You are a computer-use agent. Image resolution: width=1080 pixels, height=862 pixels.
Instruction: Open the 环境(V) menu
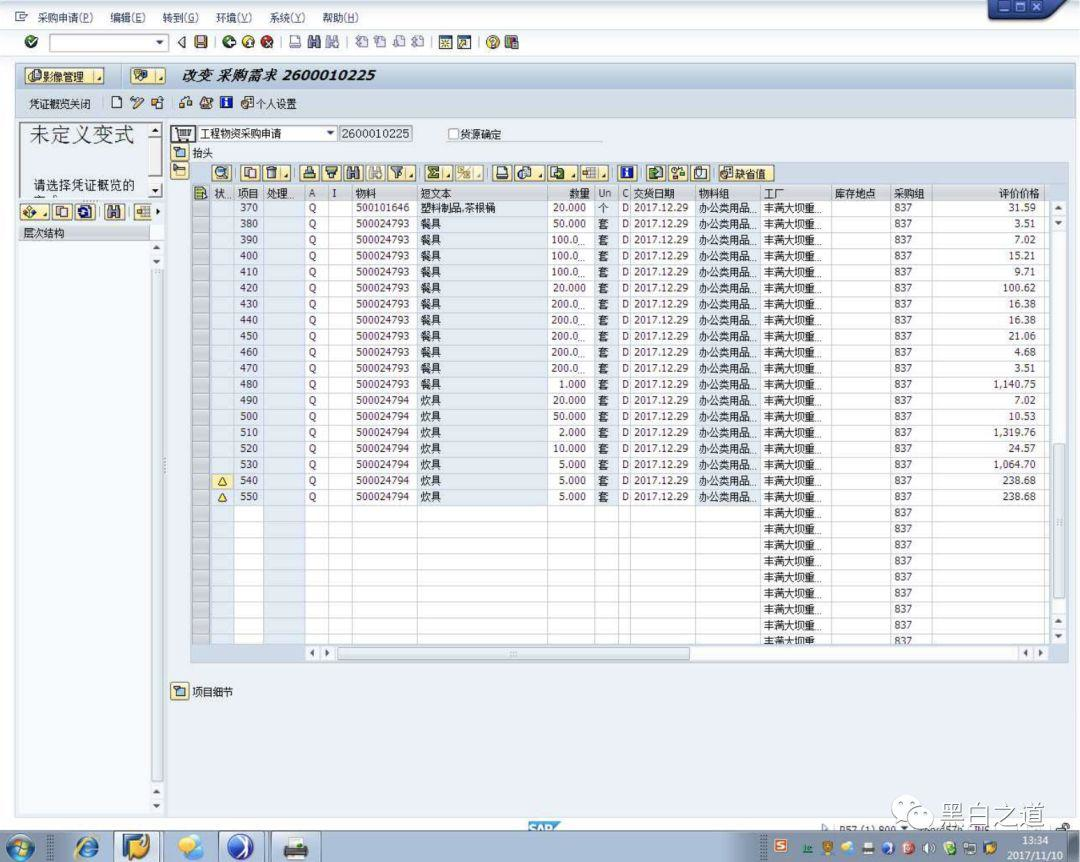[x=233, y=18]
